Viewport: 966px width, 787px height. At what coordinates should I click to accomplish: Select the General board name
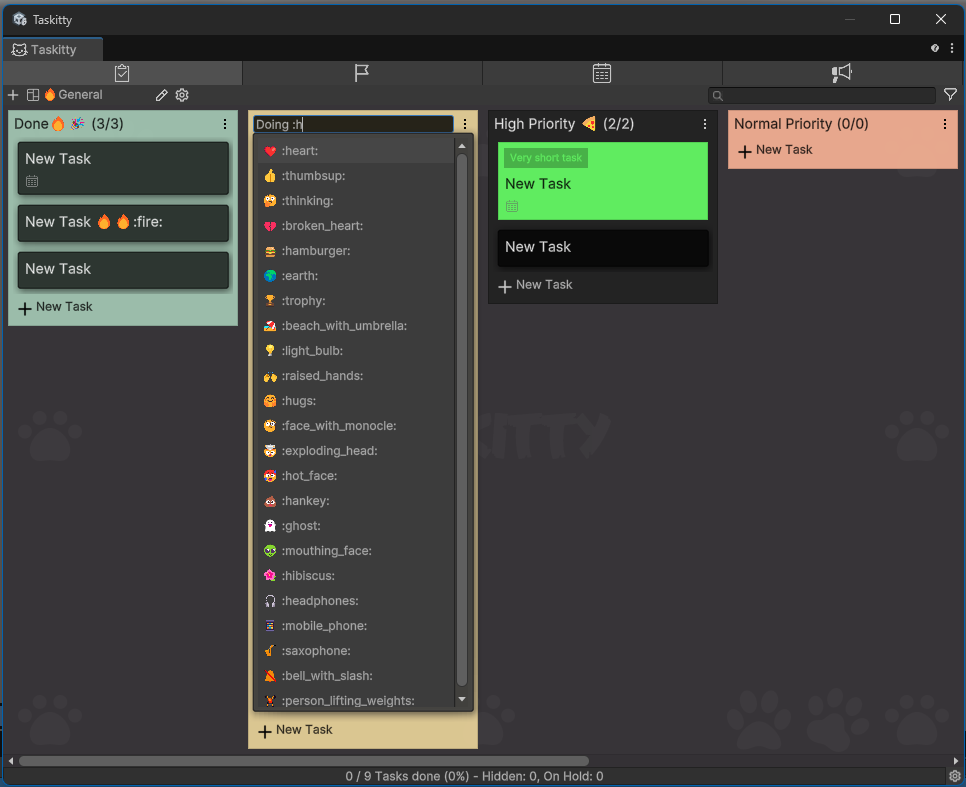(80, 95)
